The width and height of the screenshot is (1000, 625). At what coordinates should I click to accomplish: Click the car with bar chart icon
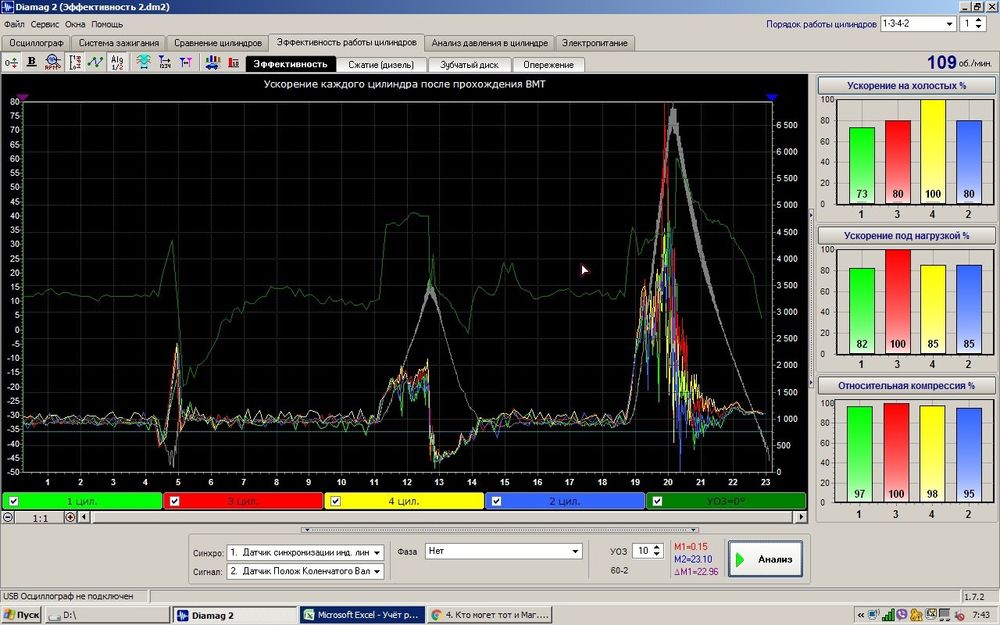(213, 63)
